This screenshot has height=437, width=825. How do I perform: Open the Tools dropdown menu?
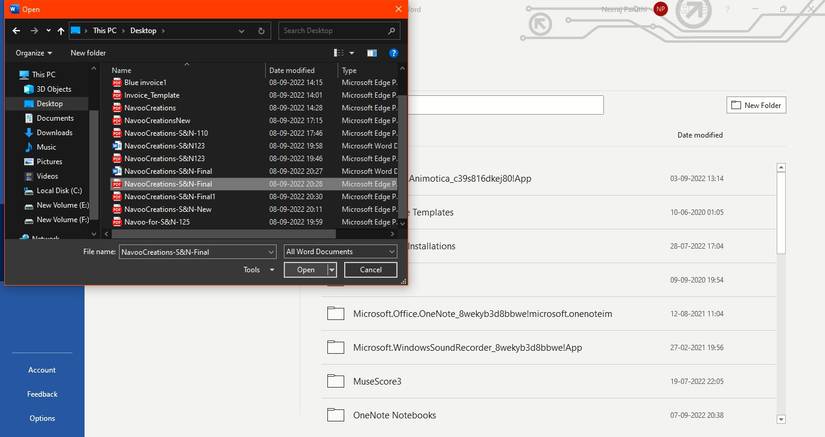[x=258, y=270]
